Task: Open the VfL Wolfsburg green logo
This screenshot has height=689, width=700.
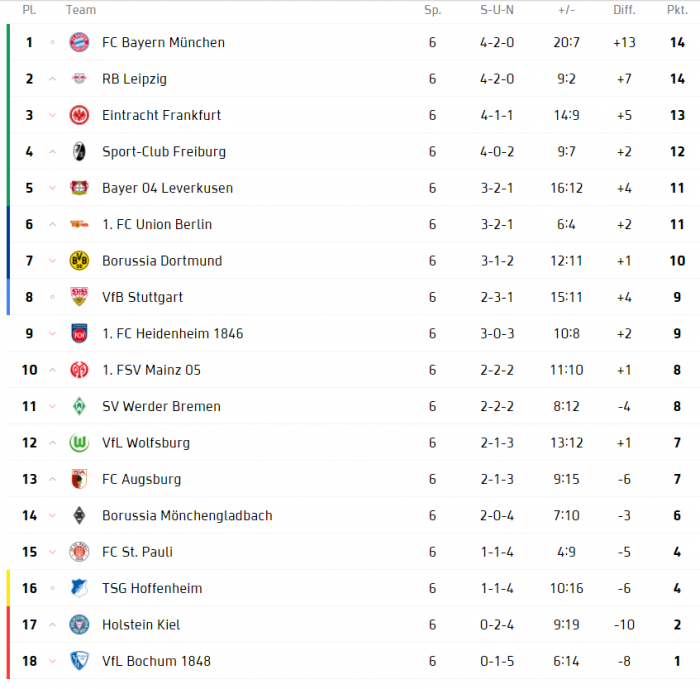Action: pyautogui.click(x=79, y=443)
